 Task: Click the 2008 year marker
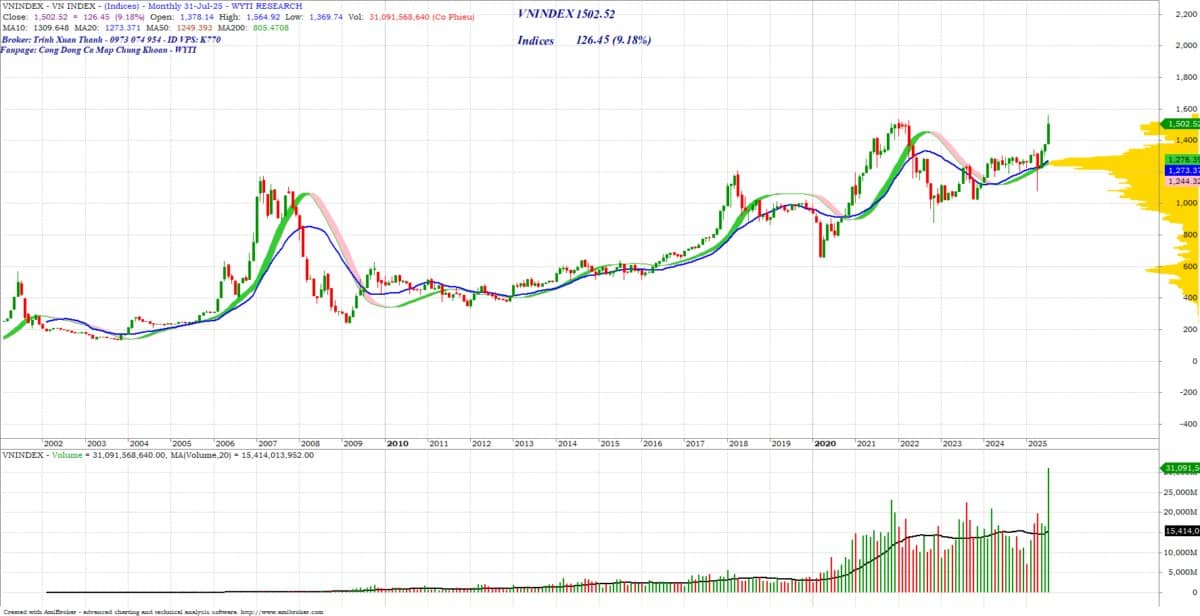coord(311,443)
